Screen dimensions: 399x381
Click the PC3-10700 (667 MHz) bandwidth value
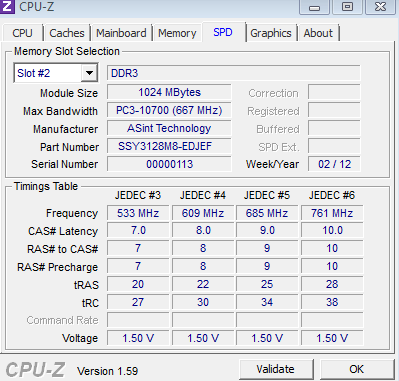coord(169,110)
